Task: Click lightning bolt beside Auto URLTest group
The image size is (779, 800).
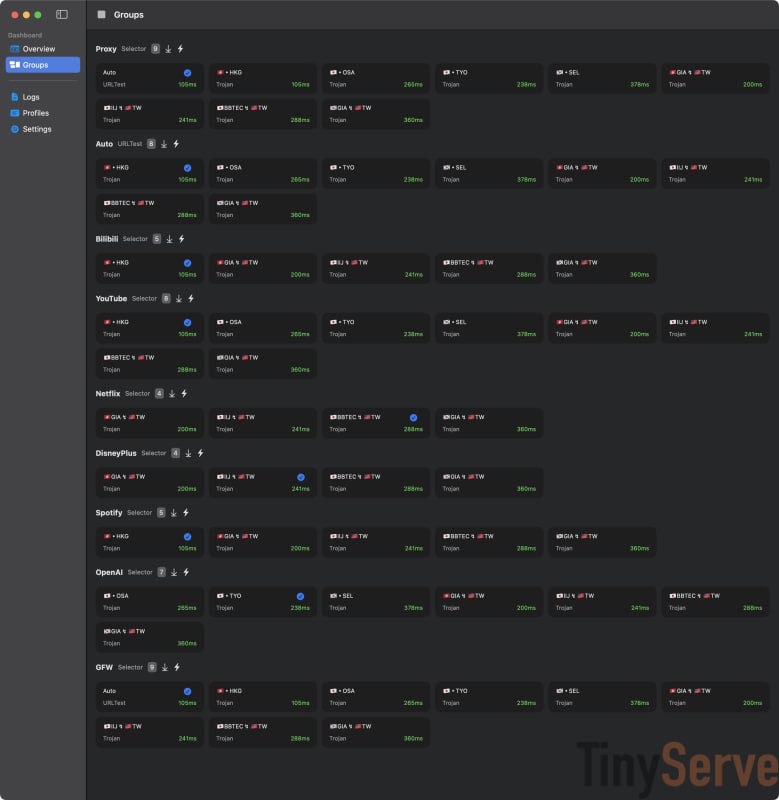Action: 176,144
